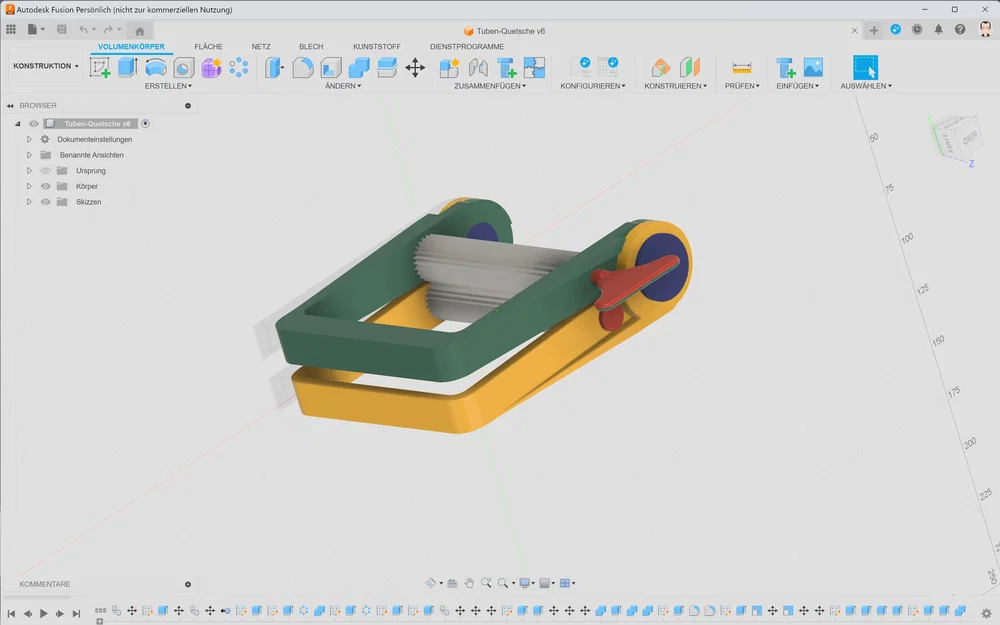Viewport: 1000px width, 625px height.
Task: Expand the Dokumenteinstellungen node
Action: tap(29, 139)
